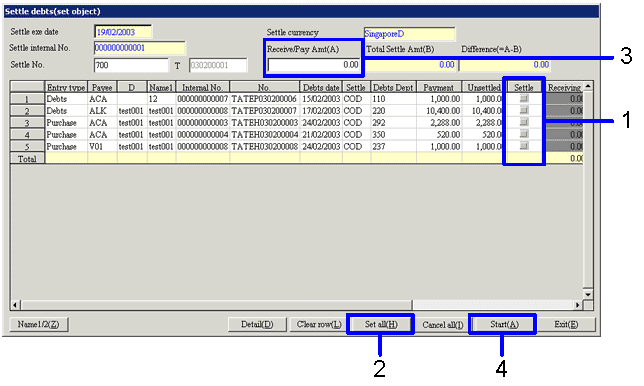The image size is (644, 386).
Task: Click the Exit(E) button
Action: (x=566, y=324)
